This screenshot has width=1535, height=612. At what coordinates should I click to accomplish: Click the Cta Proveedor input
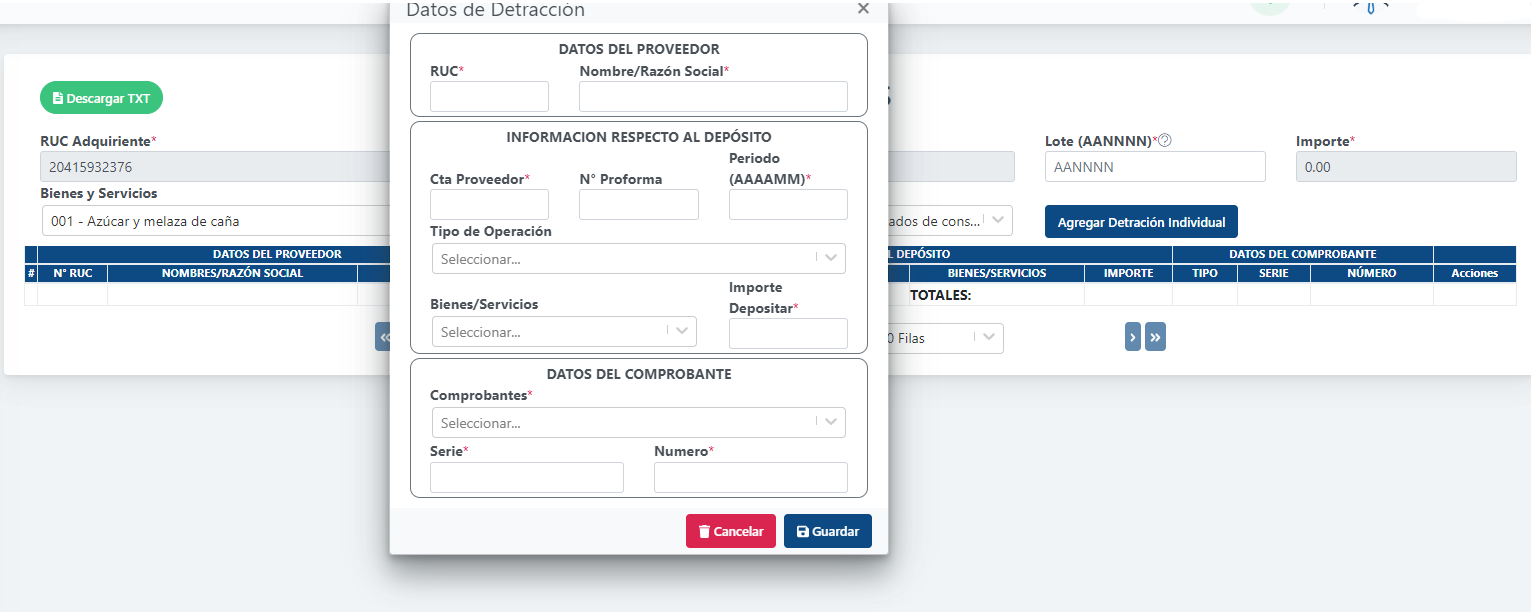489,205
